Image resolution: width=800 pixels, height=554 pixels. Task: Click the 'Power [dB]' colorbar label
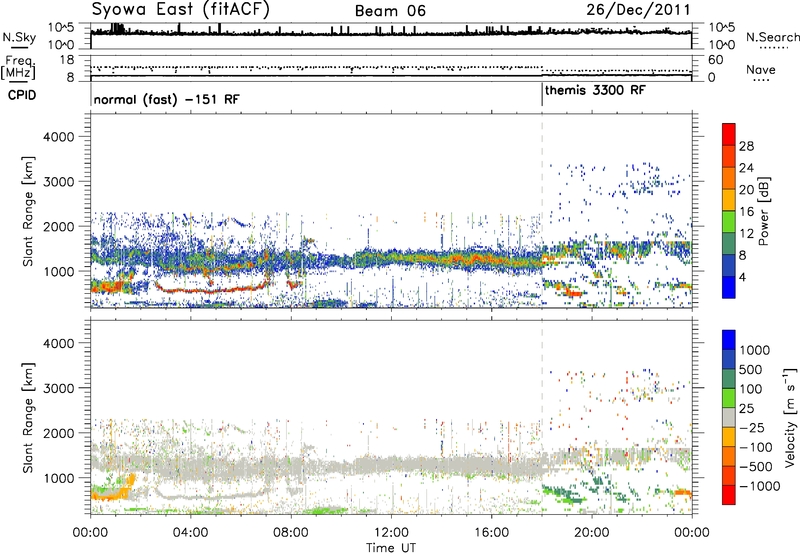[x=764, y=211]
